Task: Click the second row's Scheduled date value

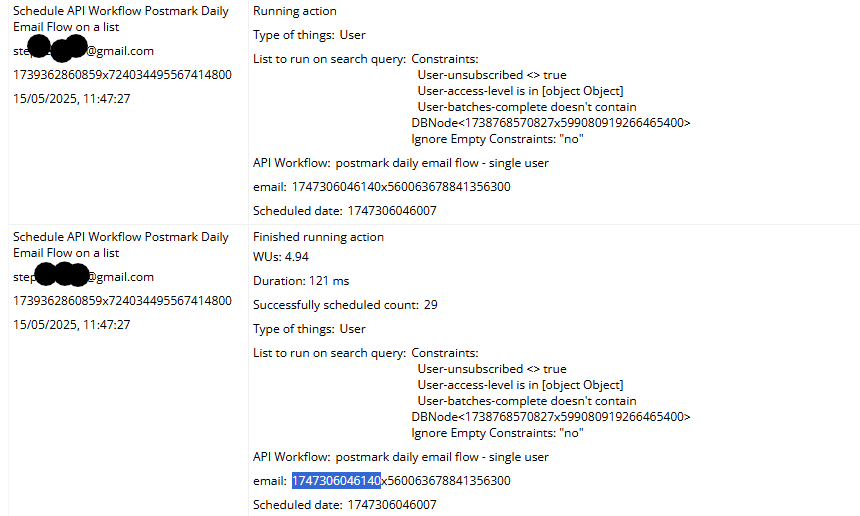Action: point(392,504)
